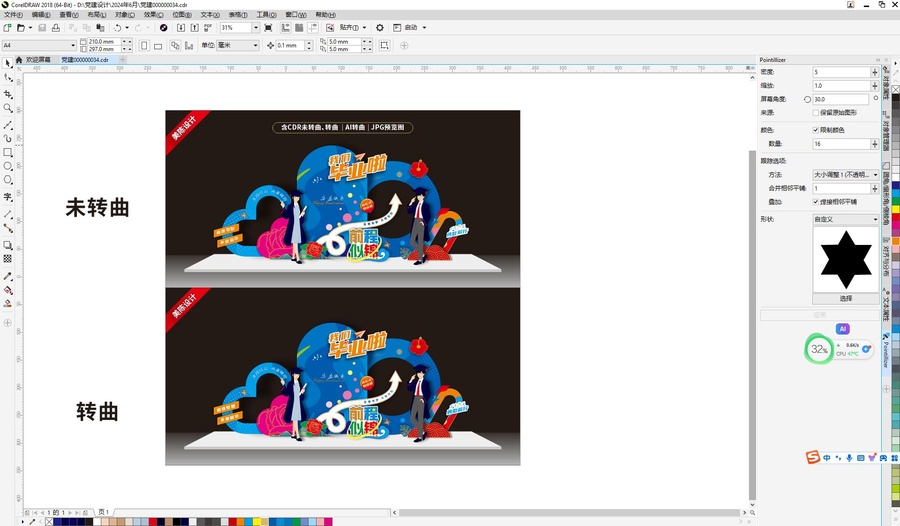Select the Rectangle tool
The width and height of the screenshot is (900, 526).
pos(7,153)
